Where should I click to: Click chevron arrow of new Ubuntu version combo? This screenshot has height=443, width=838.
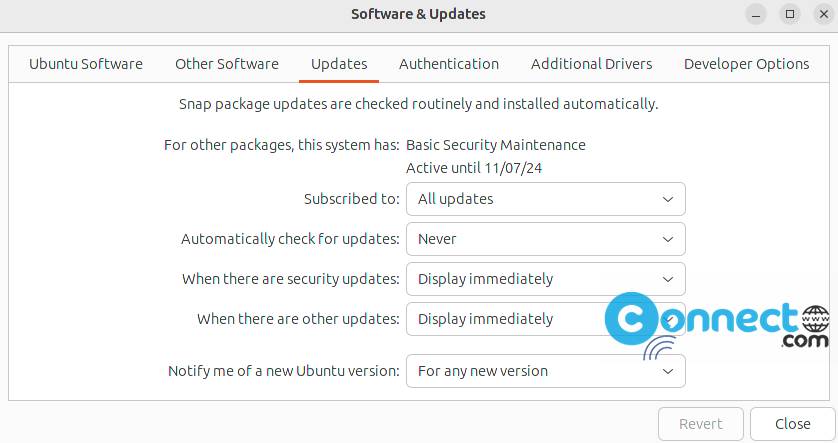[668, 371]
